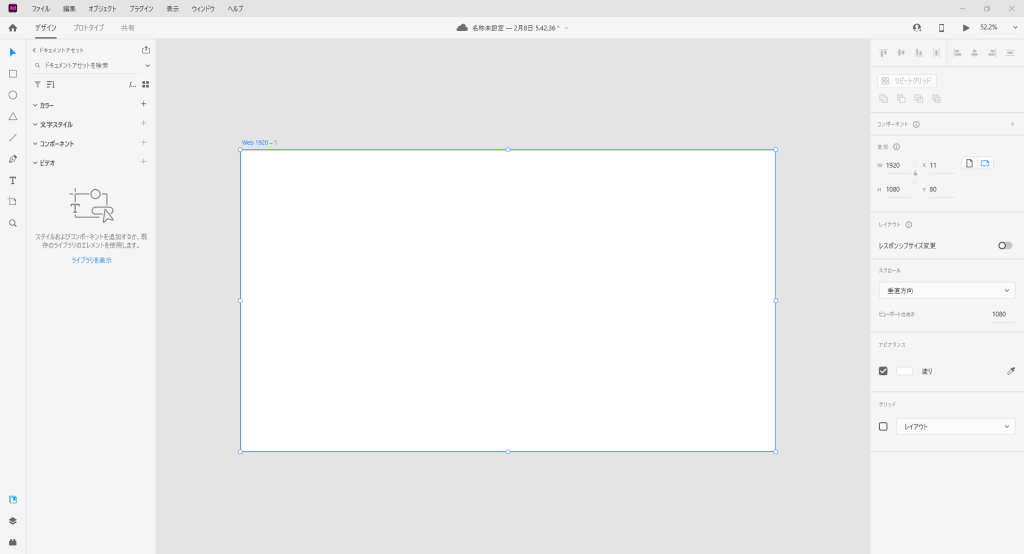Screen dimensions: 1024x554
Task: Collapse the カラー section
Action: point(36,105)
